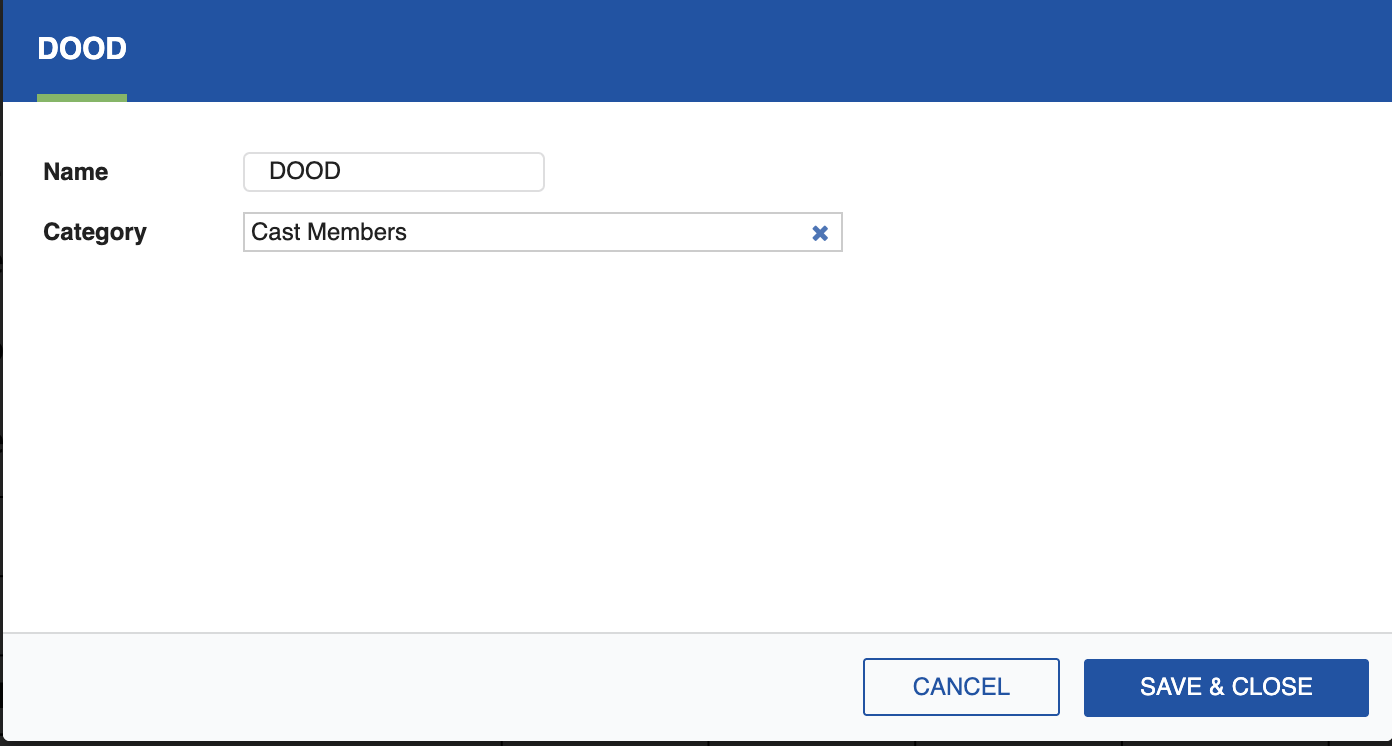The width and height of the screenshot is (1392, 746).
Task: Save the DOOD record via SAVE & CLOSE
Action: [1225, 687]
